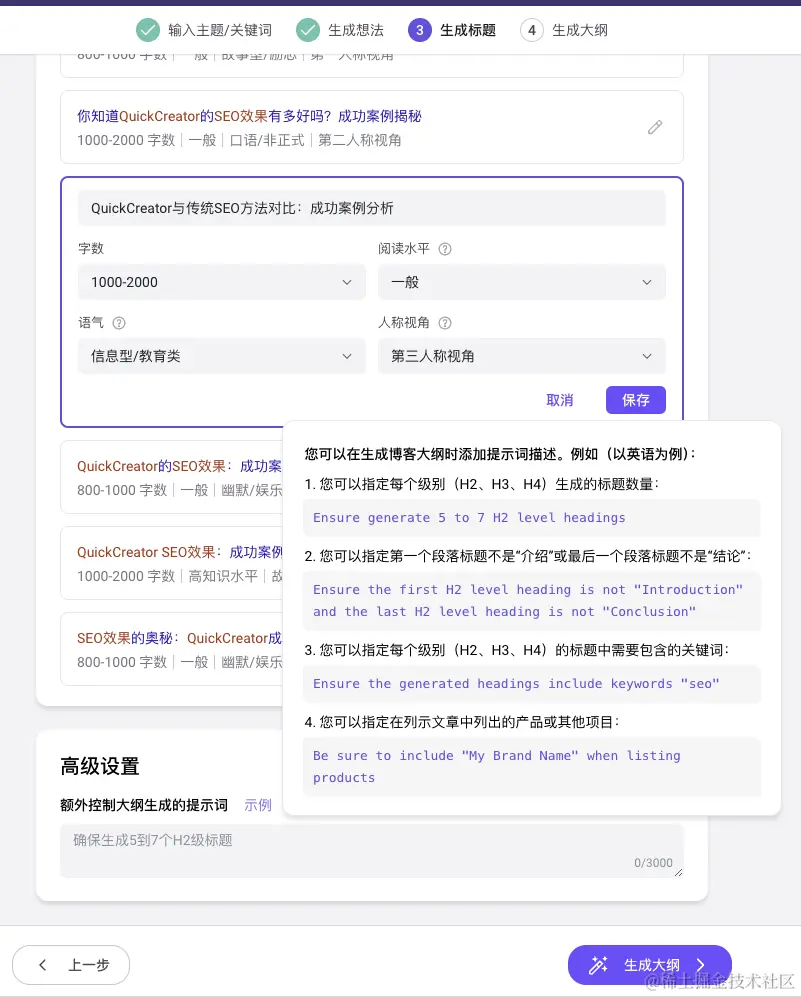
Task: Select title card starting QuickCreator的SEO效果：成功案
Action: tap(172, 477)
